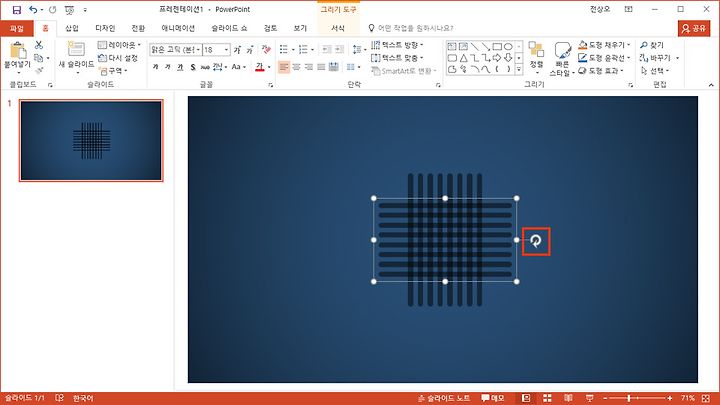Click the Undo arrow in the title bar

click(33, 9)
